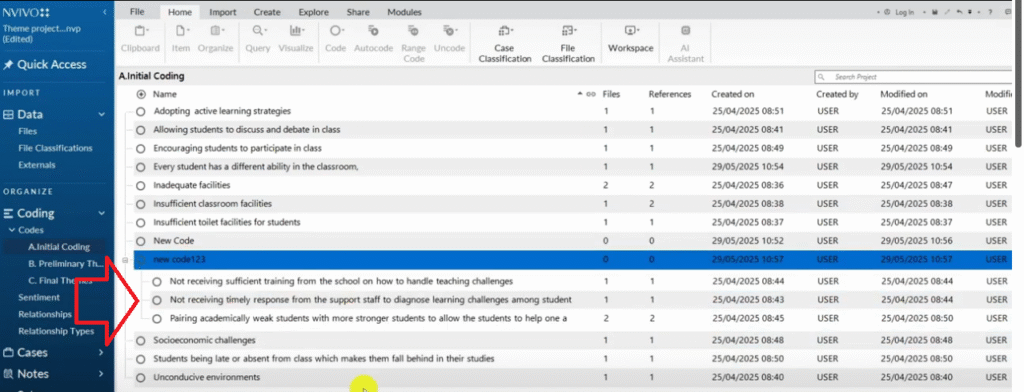Click the code circle for Socioeconomic challenges
This screenshot has height=392, width=1024.
tap(140, 340)
